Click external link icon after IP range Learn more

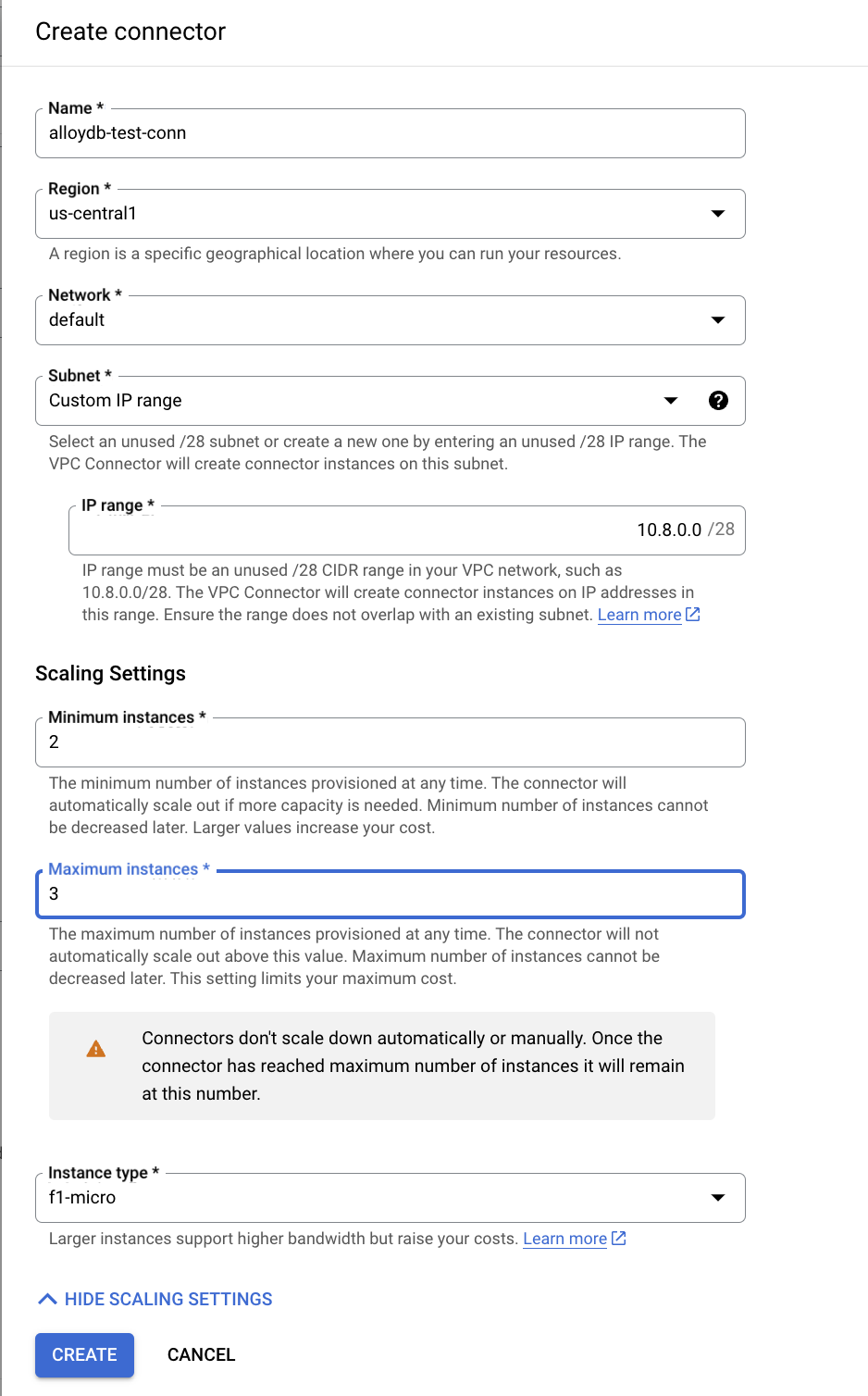point(693,615)
